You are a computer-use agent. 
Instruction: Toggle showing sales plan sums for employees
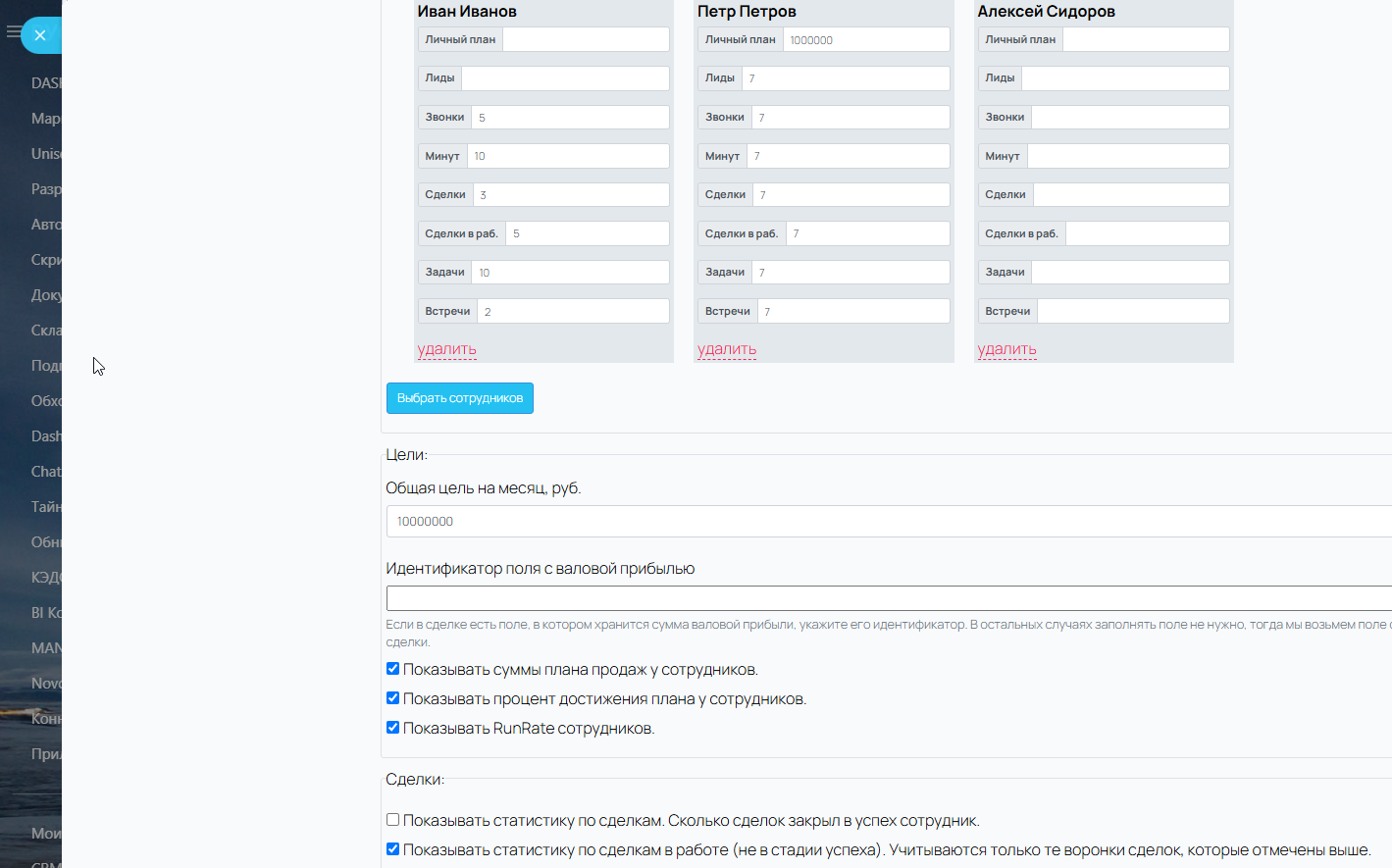(x=392, y=669)
